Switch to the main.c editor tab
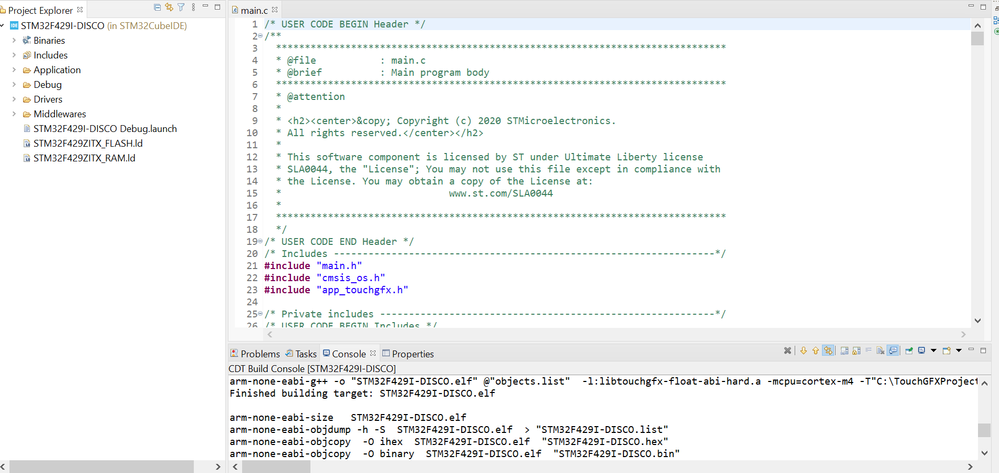 tap(255, 11)
